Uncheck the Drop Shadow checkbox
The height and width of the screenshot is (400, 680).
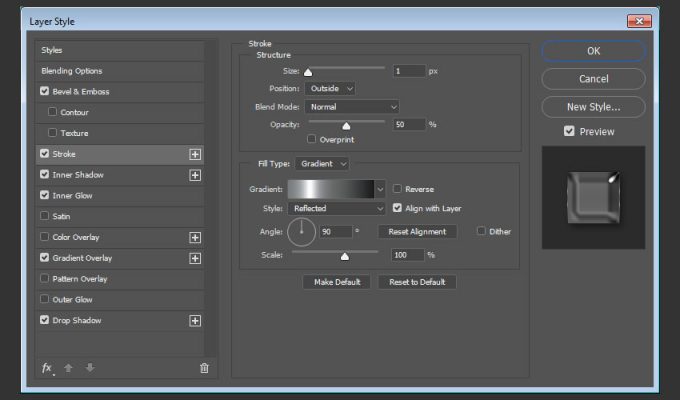(44, 320)
